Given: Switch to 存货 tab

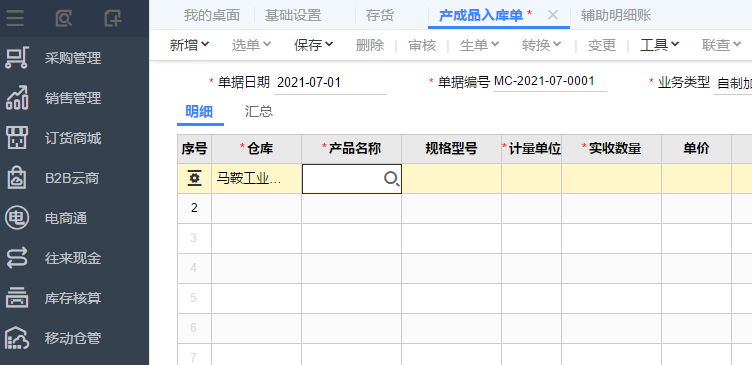Looking at the screenshot, I should [x=380, y=15].
